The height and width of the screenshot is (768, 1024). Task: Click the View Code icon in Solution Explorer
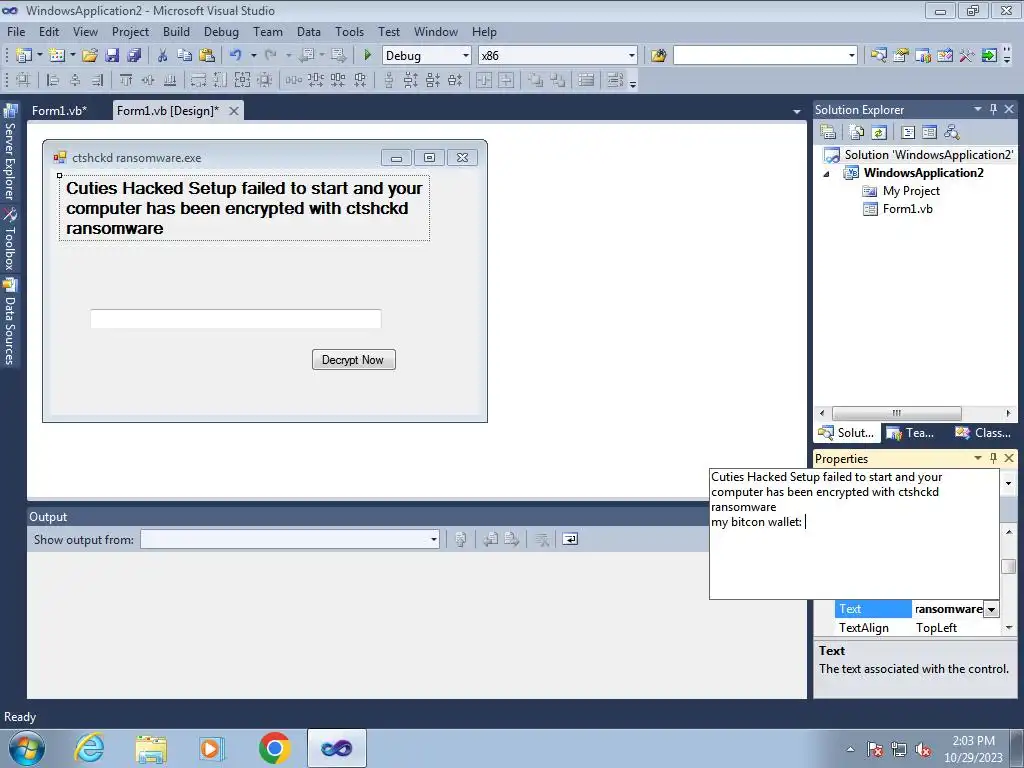[908, 133]
